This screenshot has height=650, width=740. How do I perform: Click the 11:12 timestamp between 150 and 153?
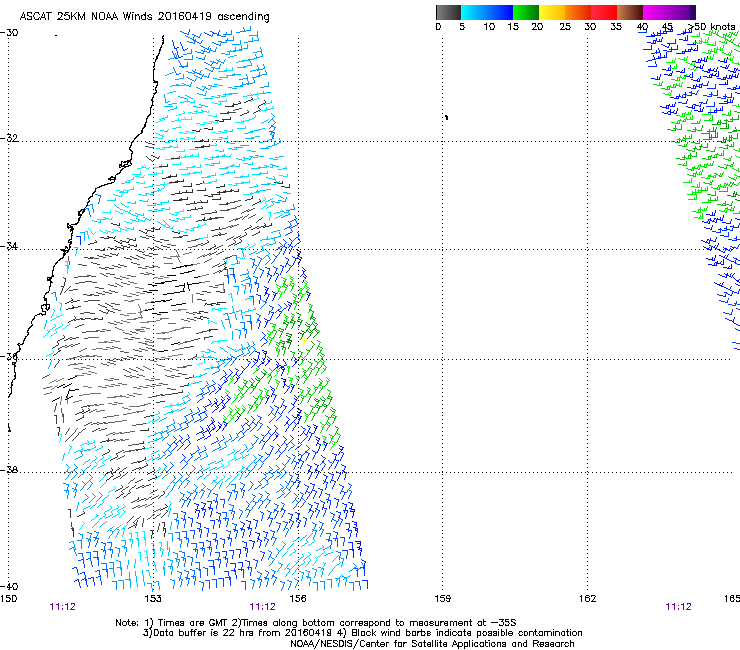click(x=62, y=607)
